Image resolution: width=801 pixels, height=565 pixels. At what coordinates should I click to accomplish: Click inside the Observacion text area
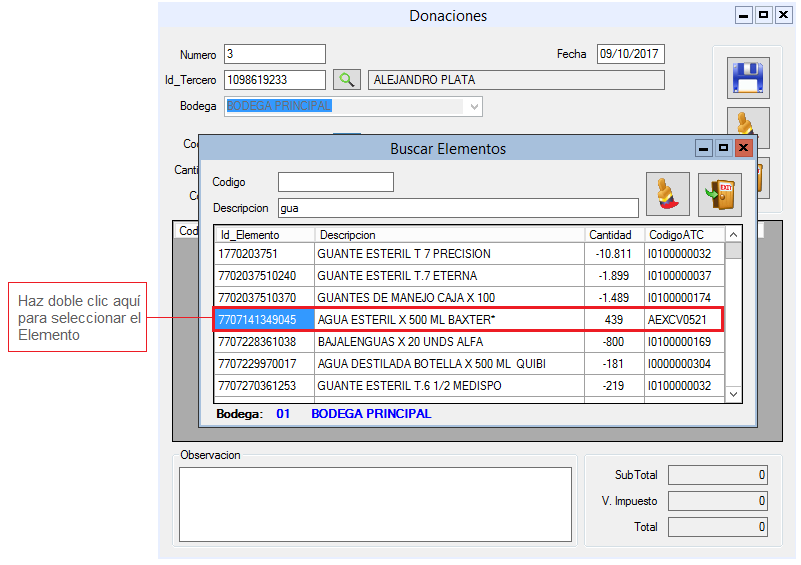coord(375,504)
